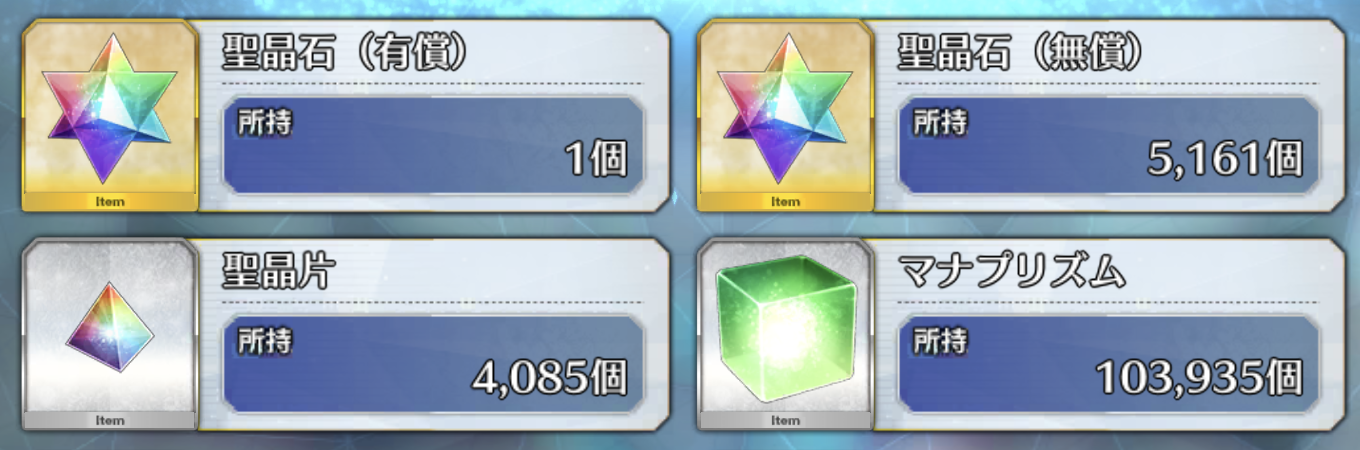1360x450 pixels.
Task: Click 所持 label in Mana Prism panel
Action: tap(940, 340)
